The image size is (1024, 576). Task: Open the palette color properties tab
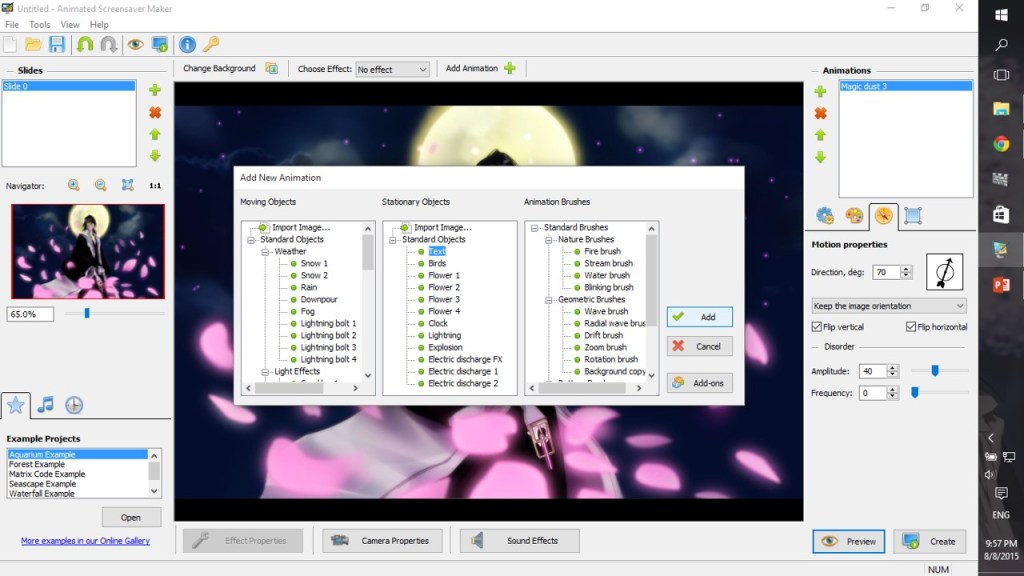pos(854,216)
